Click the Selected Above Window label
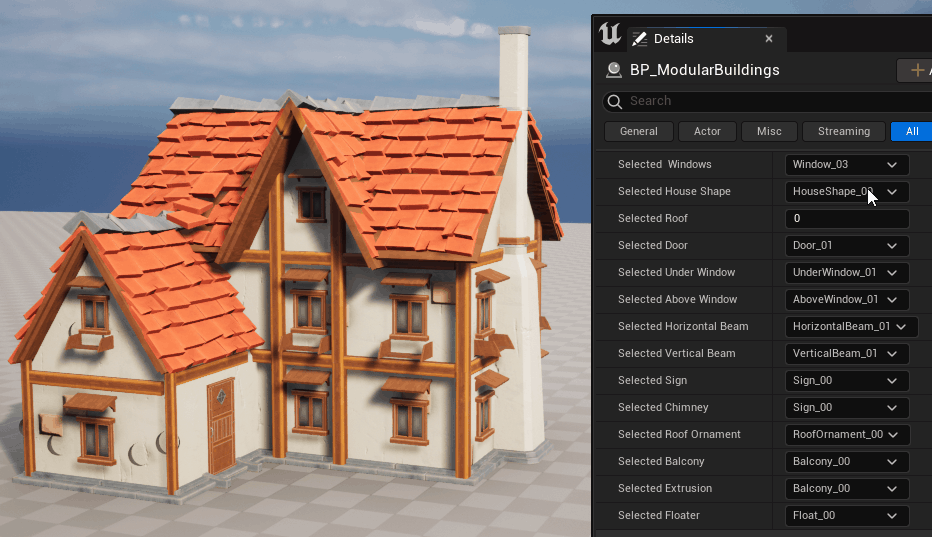Viewport: 932px width, 537px height. click(677, 299)
